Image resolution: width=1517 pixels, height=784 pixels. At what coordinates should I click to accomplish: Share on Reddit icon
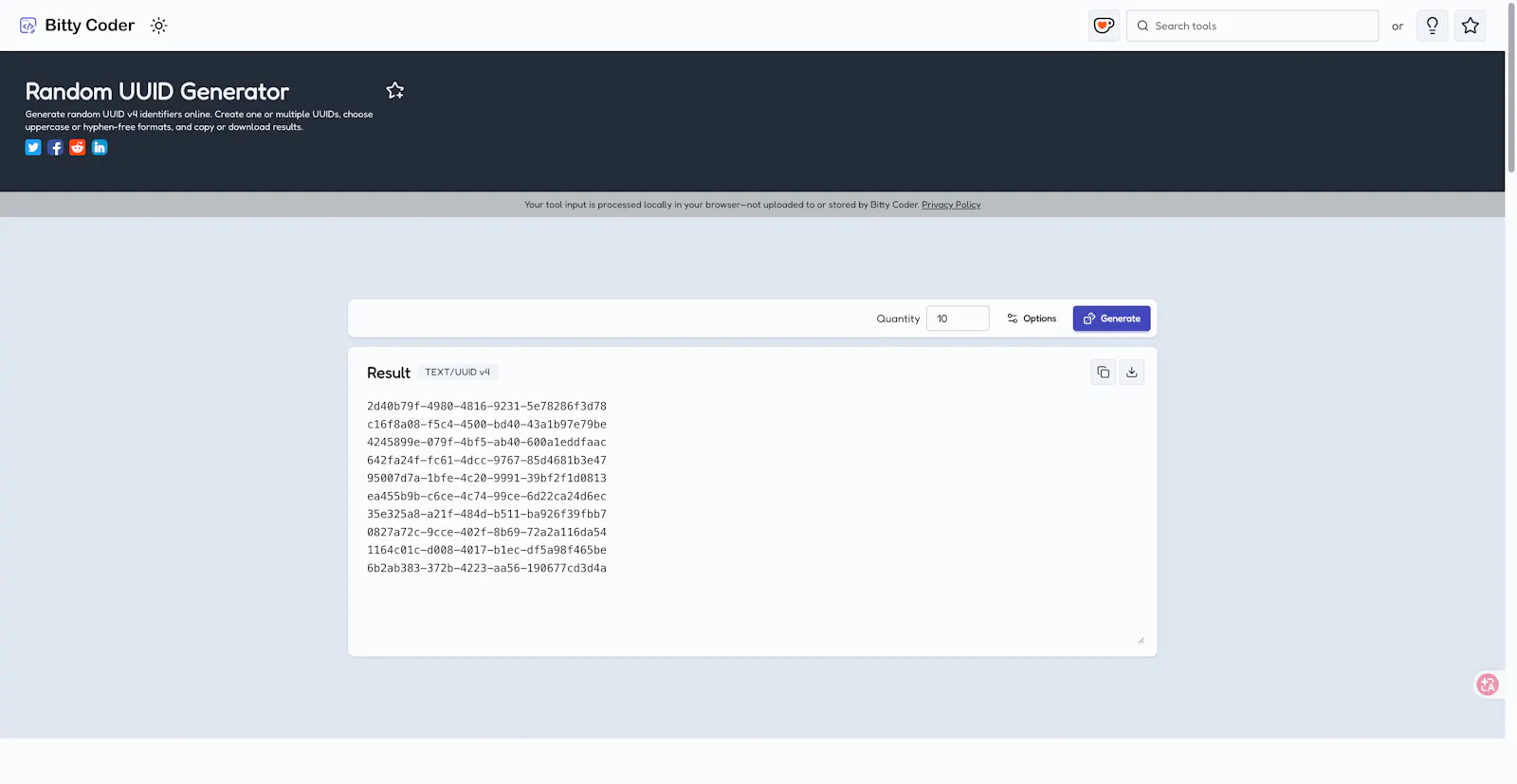click(x=78, y=147)
